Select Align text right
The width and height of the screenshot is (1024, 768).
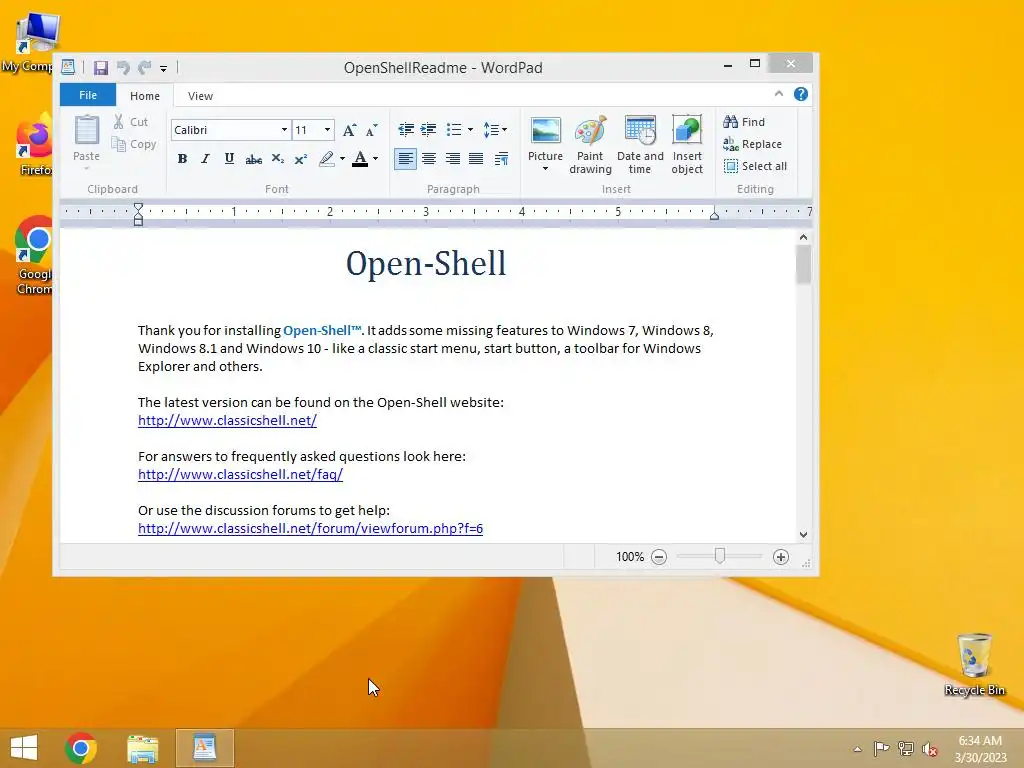tap(453, 159)
